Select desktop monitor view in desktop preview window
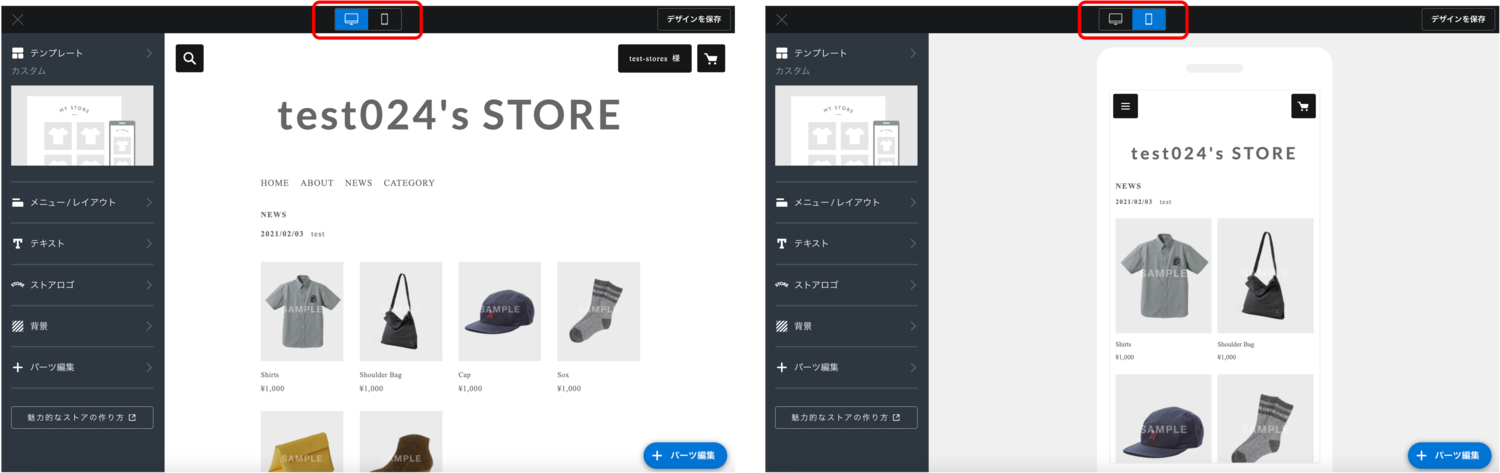Image resolution: width=1500 pixels, height=473 pixels. [x=351, y=19]
